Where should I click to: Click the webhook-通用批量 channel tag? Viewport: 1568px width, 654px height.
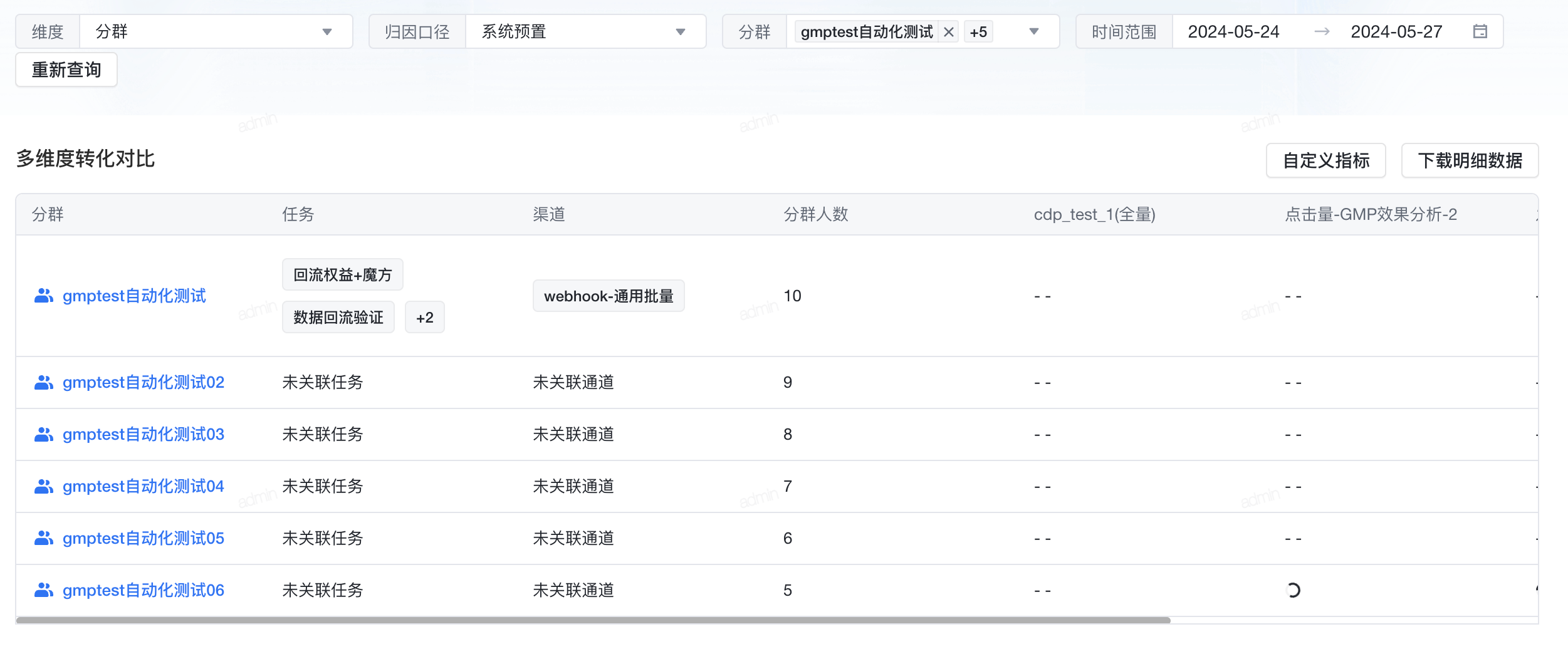(609, 296)
